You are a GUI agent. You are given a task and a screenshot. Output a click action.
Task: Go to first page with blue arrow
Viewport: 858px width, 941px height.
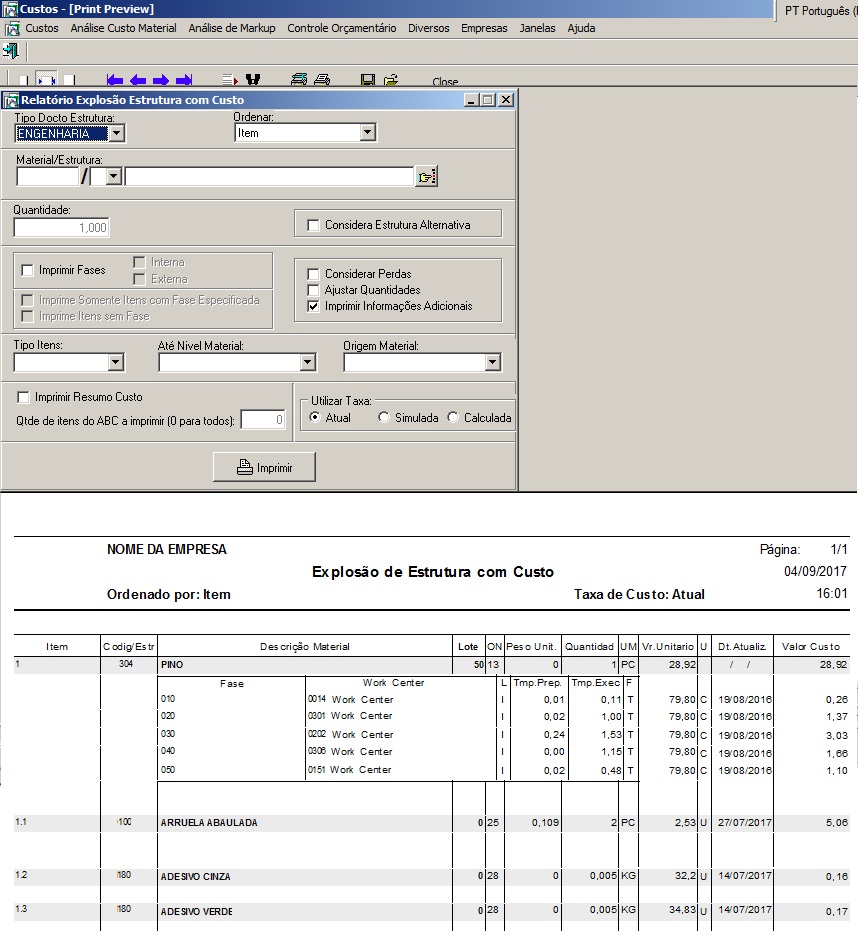(x=115, y=80)
